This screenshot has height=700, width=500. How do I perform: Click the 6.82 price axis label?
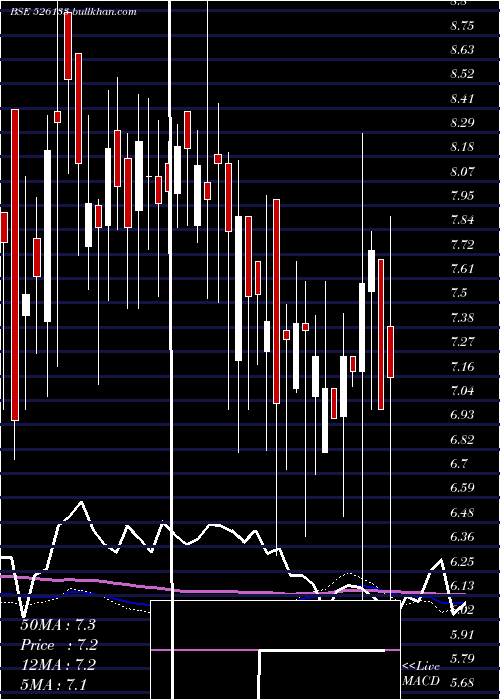coord(462,439)
